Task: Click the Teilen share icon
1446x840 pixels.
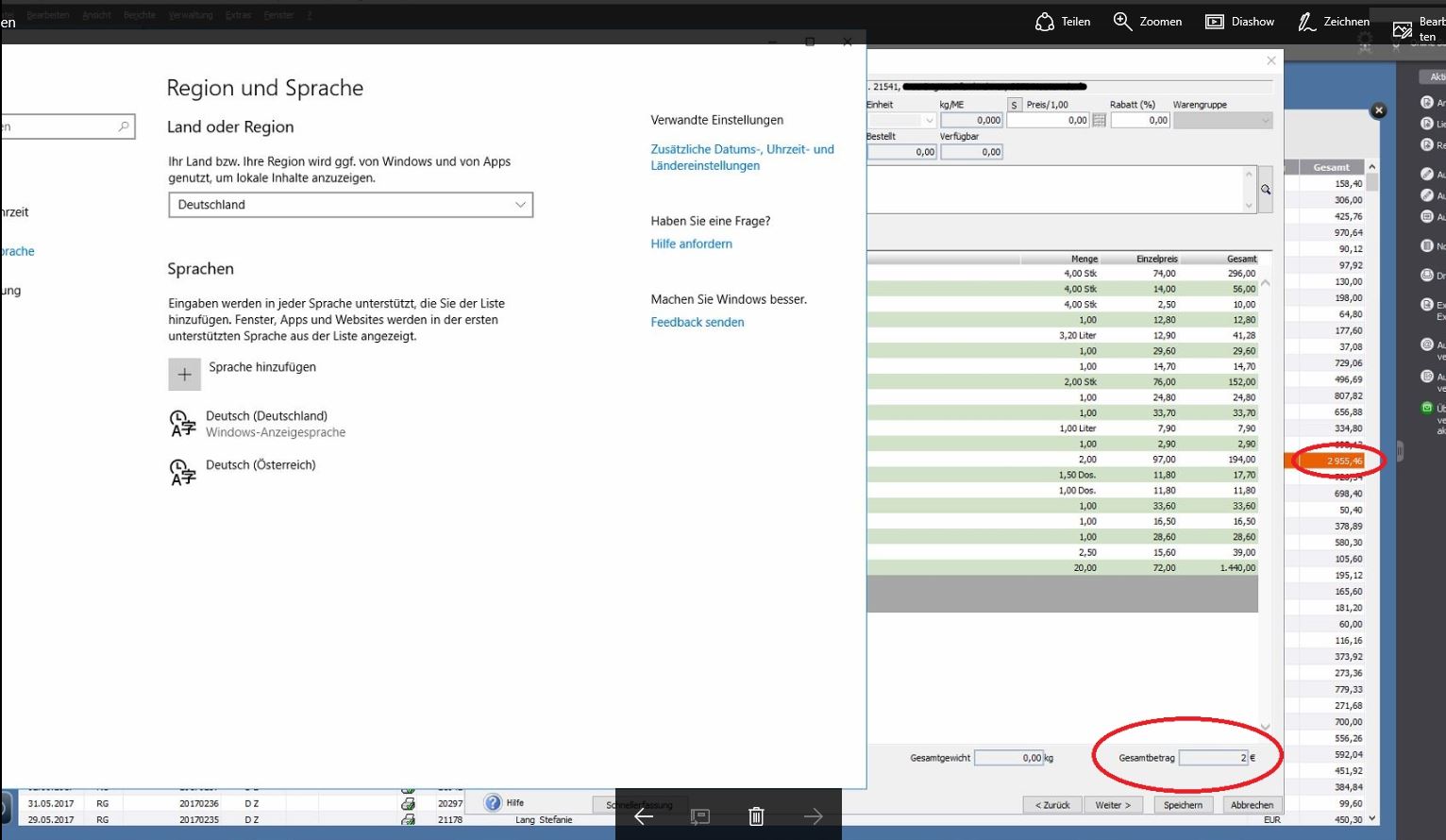Action: [1045, 22]
